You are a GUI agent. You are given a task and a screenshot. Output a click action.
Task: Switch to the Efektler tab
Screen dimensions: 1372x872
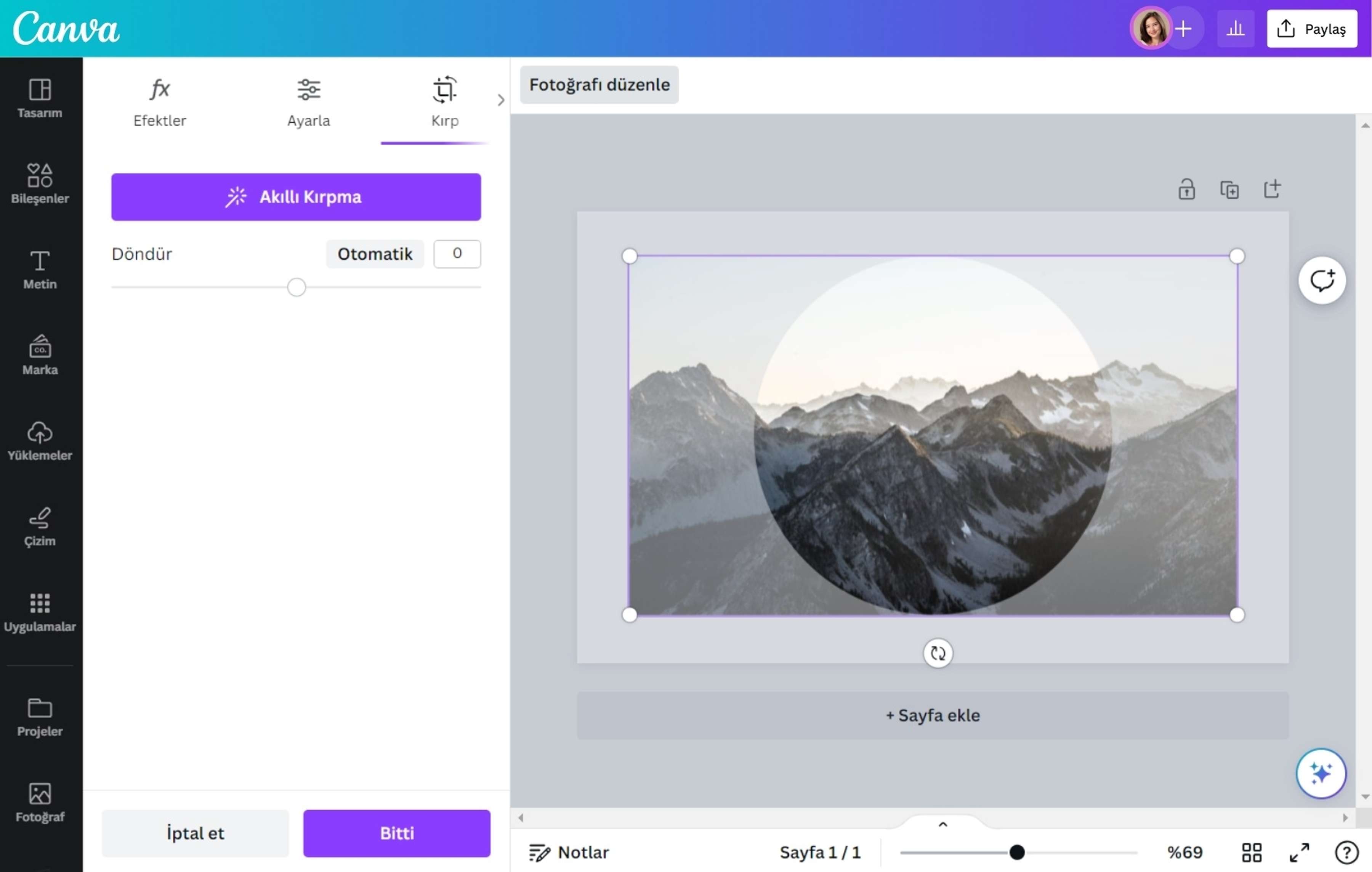point(160,103)
